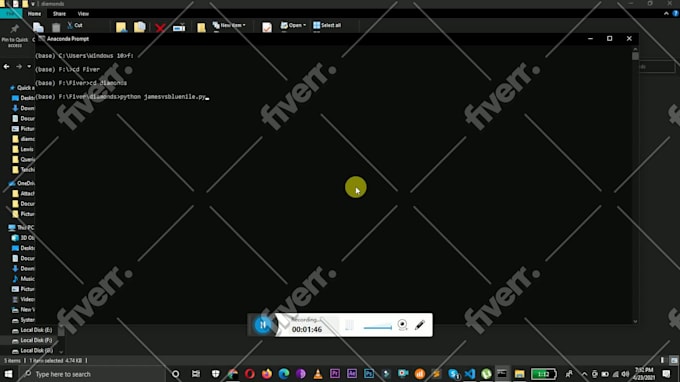The height and width of the screenshot is (382, 680).
Task: Open the webcam option in recorder bar
Action: tap(402, 325)
